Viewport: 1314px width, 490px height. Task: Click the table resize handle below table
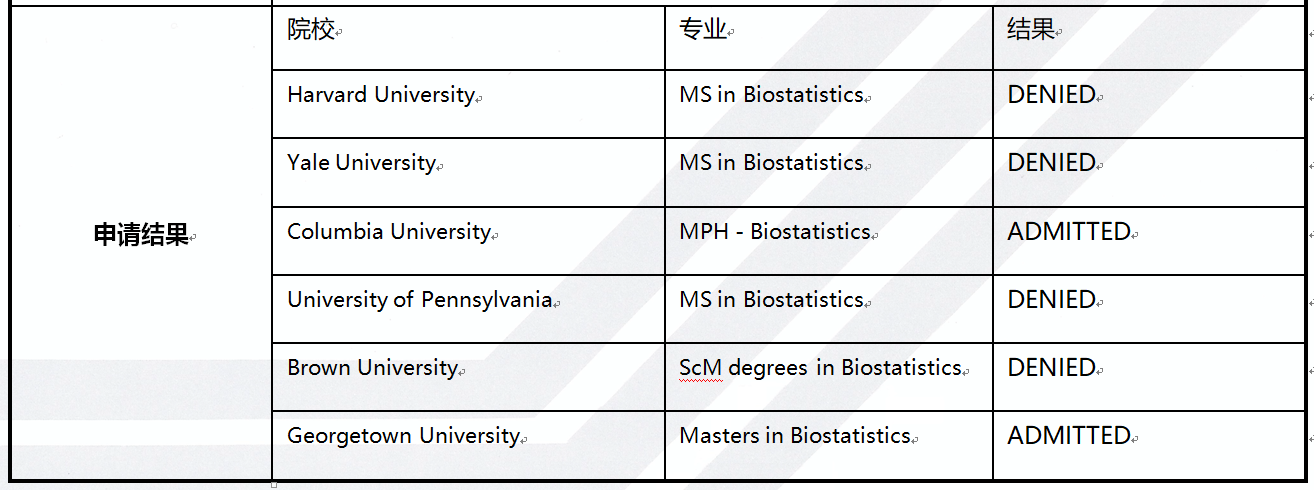click(274, 485)
